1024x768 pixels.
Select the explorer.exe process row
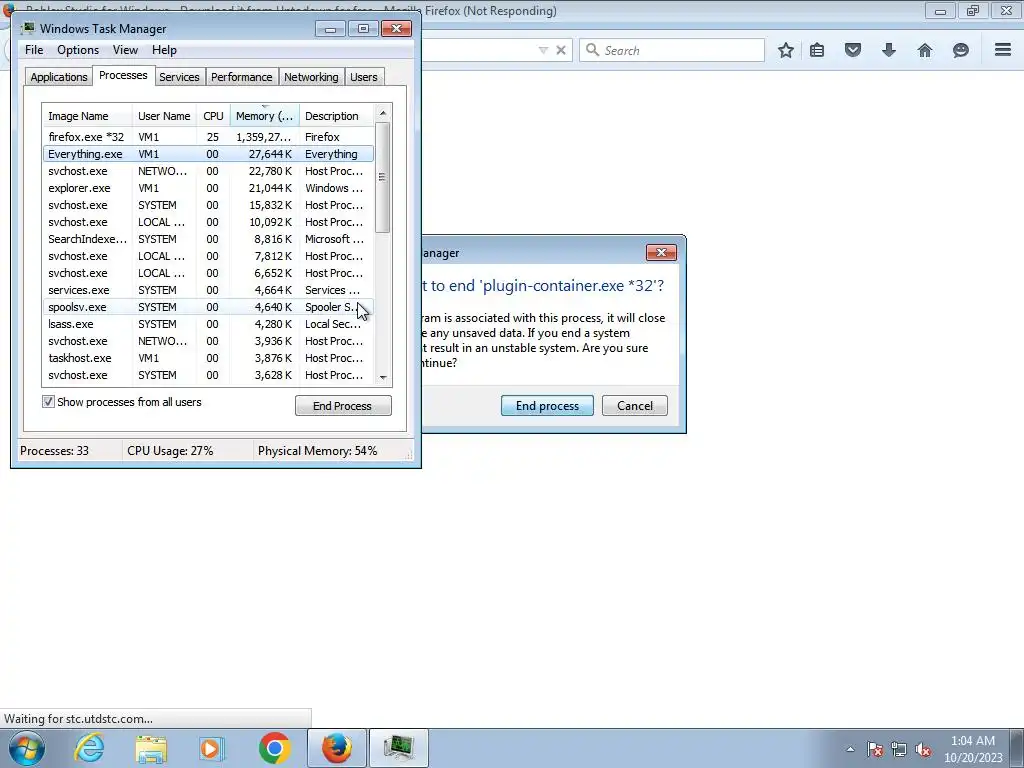point(208,188)
